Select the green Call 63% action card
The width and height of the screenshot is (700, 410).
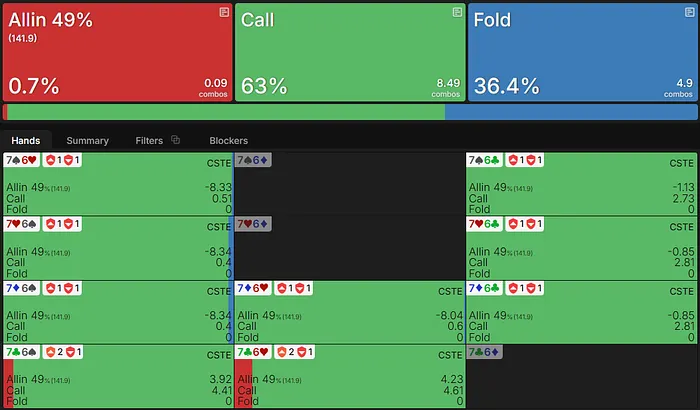pyautogui.click(x=349, y=50)
